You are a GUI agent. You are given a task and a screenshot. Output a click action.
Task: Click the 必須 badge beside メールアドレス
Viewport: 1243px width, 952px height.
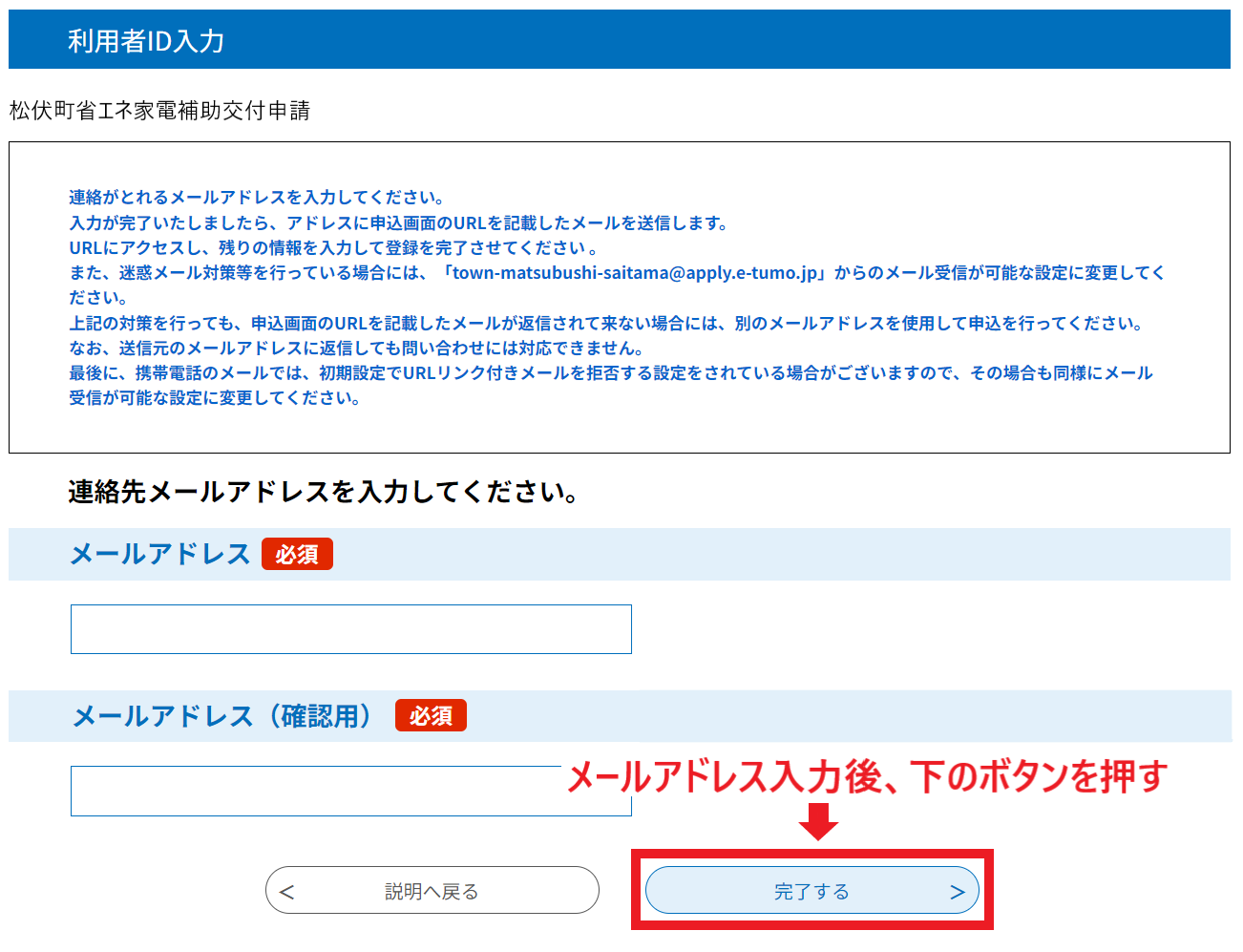(297, 554)
